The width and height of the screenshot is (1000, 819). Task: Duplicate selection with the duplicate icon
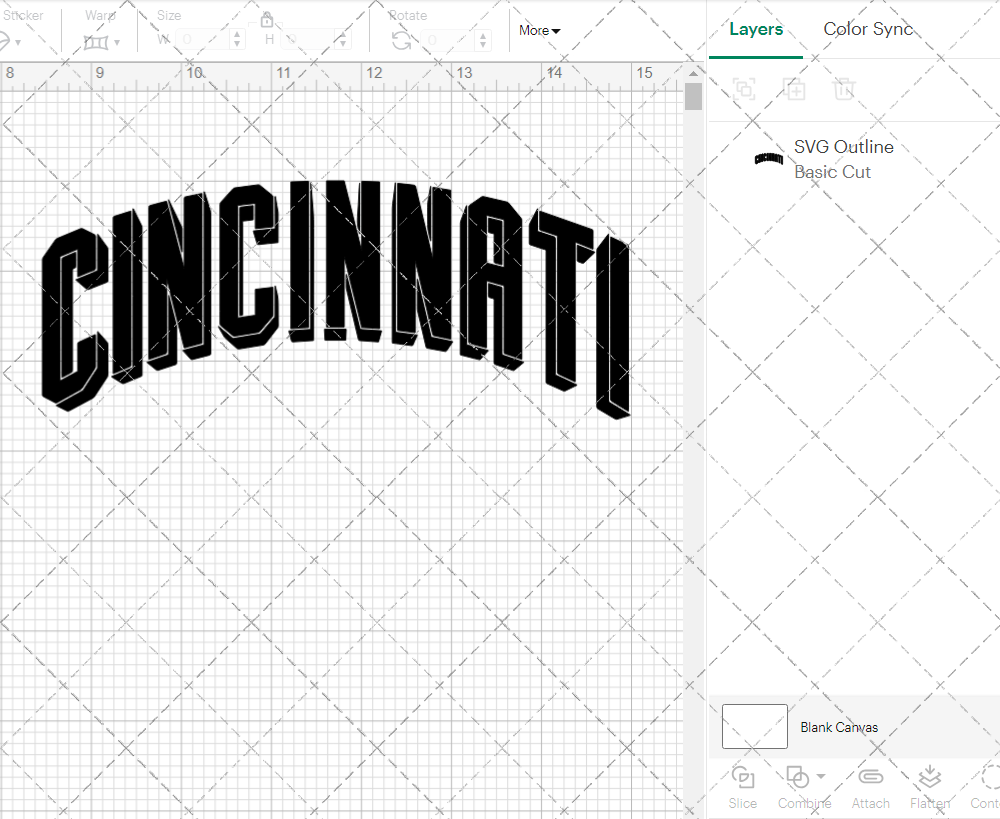pyautogui.click(x=795, y=89)
